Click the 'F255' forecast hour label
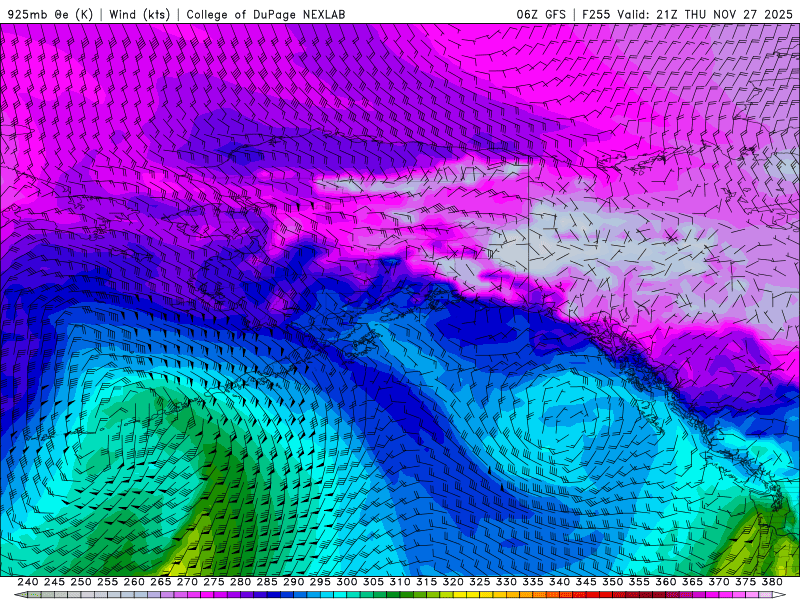The image size is (800, 600). 596,14
